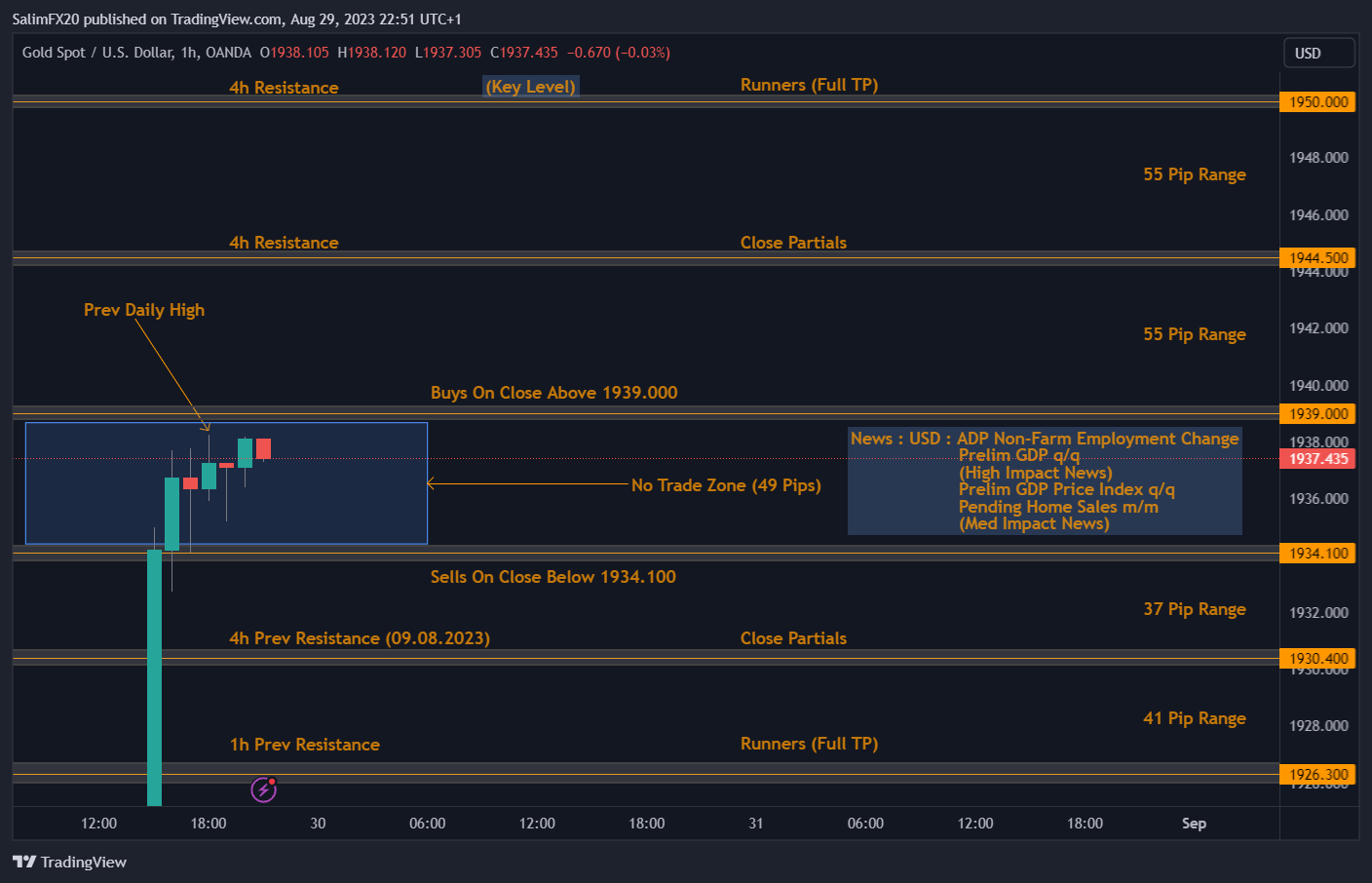Click the 1928.000 price scale value
Viewport: 1372px width, 883px height.
[1318, 726]
